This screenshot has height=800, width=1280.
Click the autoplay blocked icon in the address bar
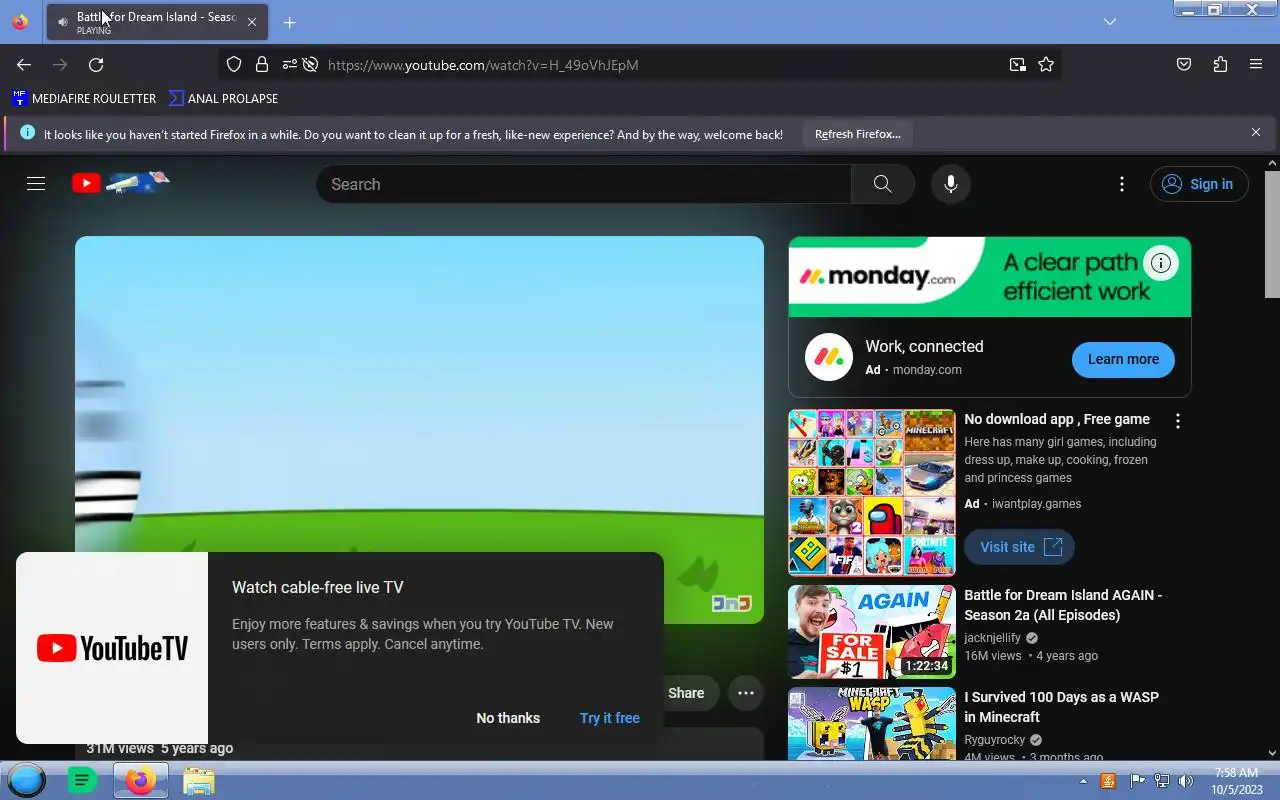(311, 65)
